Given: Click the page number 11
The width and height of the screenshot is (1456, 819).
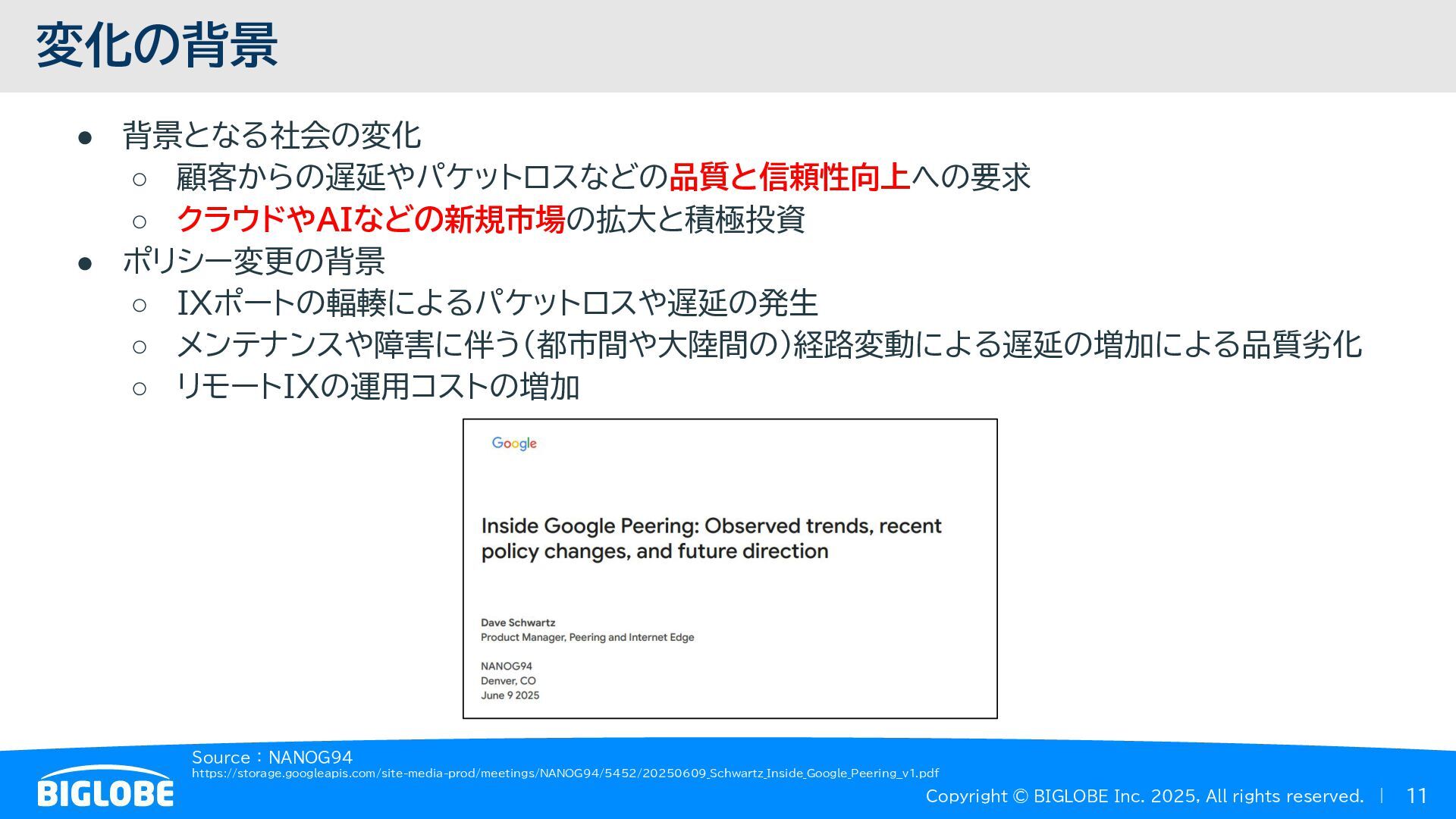Looking at the screenshot, I should tap(1417, 796).
